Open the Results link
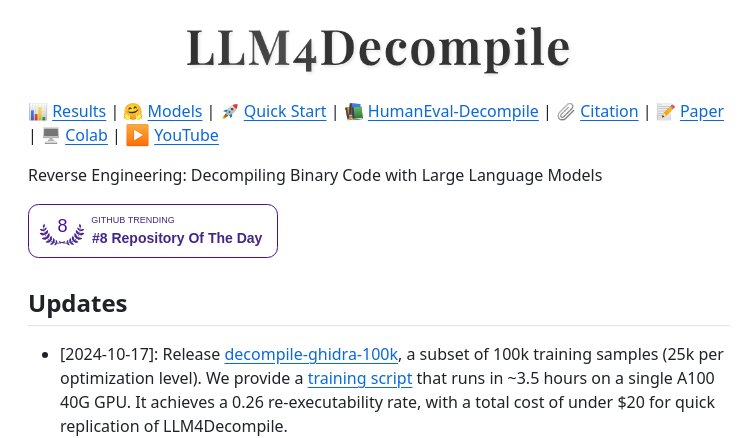The height and width of the screenshot is (438, 754). tap(79, 112)
